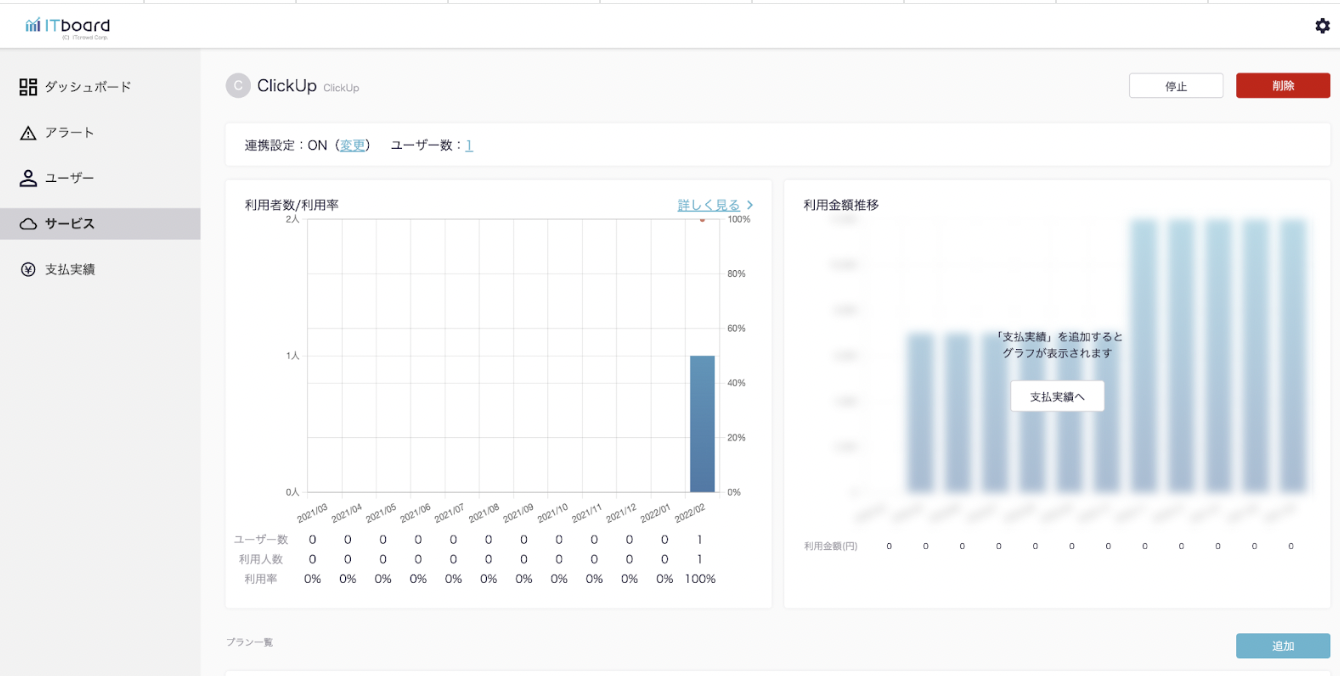Viewport: 1340px width, 676px height.
Task: Click the user person icon in sidebar
Action: (28, 178)
